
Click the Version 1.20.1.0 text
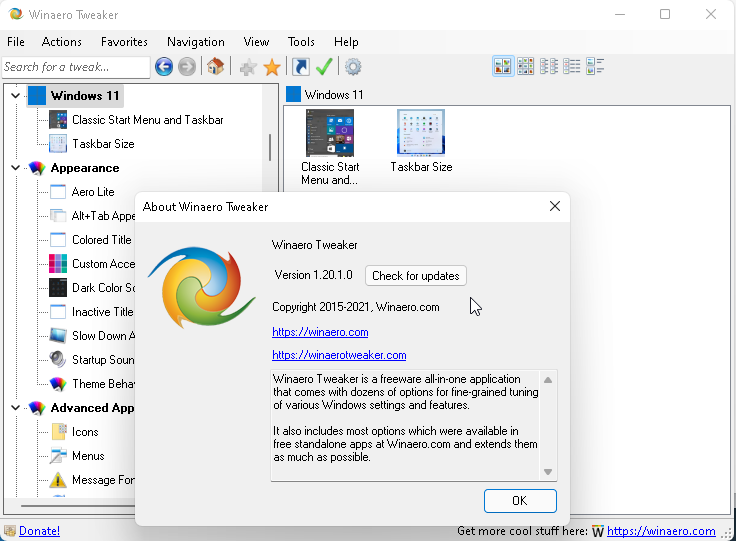click(x=314, y=275)
